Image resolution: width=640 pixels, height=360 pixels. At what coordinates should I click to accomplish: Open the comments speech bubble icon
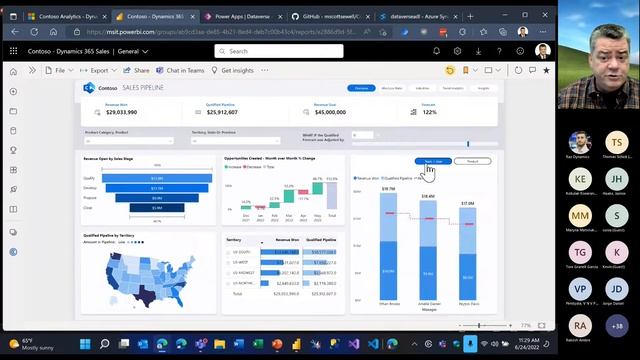[532, 70]
